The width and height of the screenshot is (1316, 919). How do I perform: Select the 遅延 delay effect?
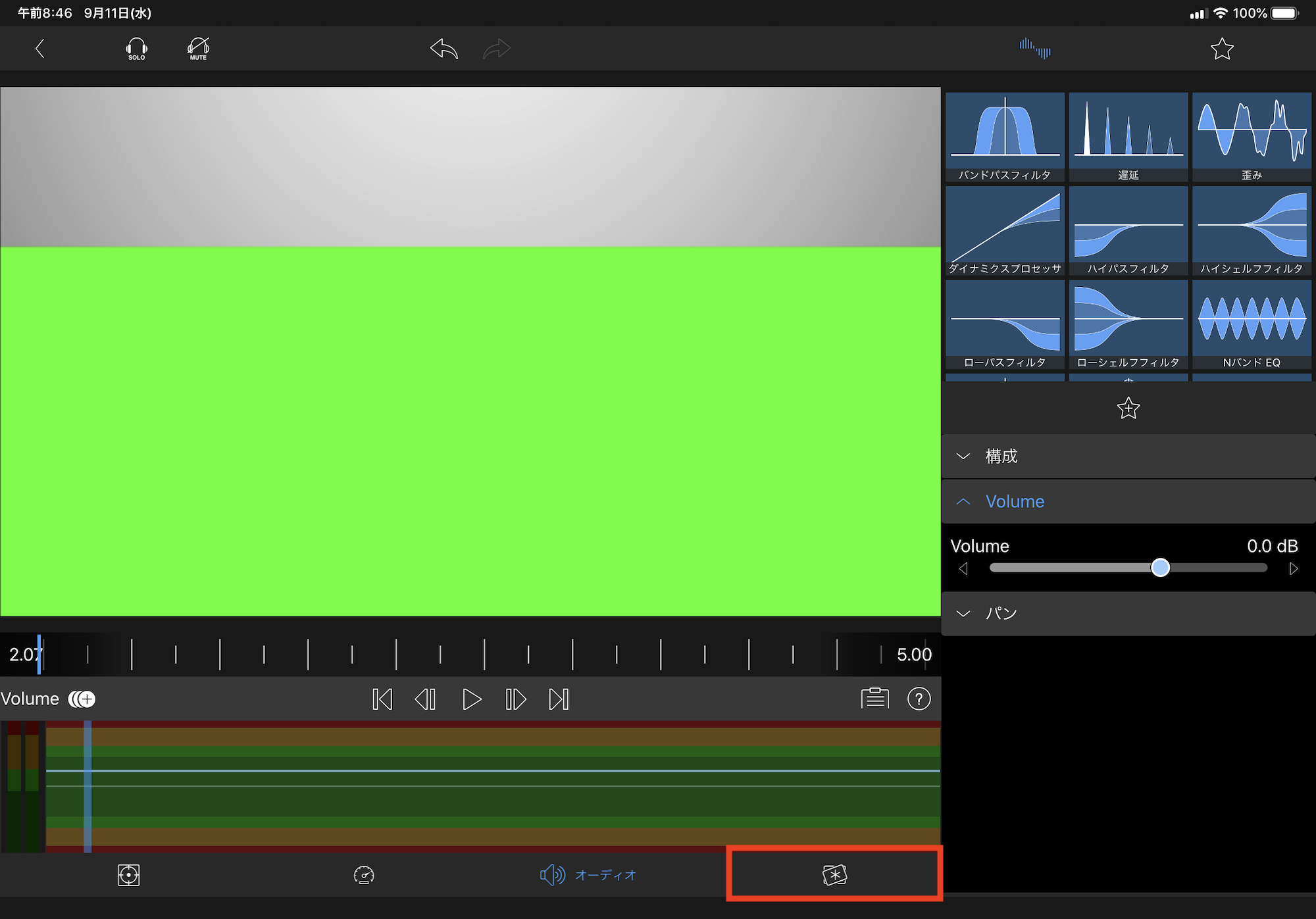[x=1128, y=136]
